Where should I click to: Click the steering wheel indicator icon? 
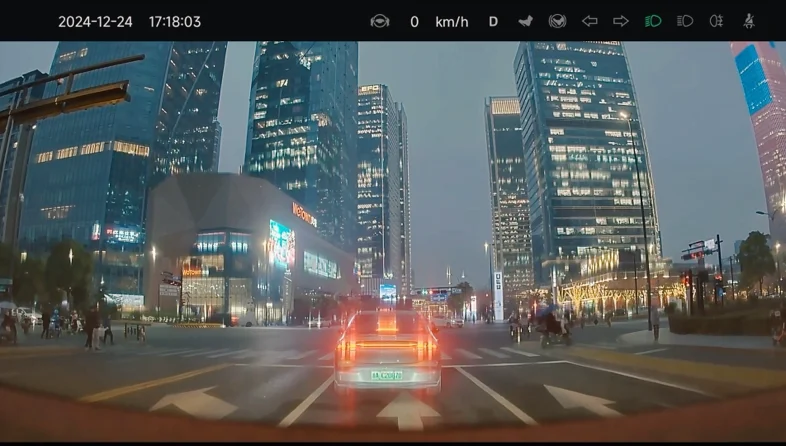click(x=379, y=21)
